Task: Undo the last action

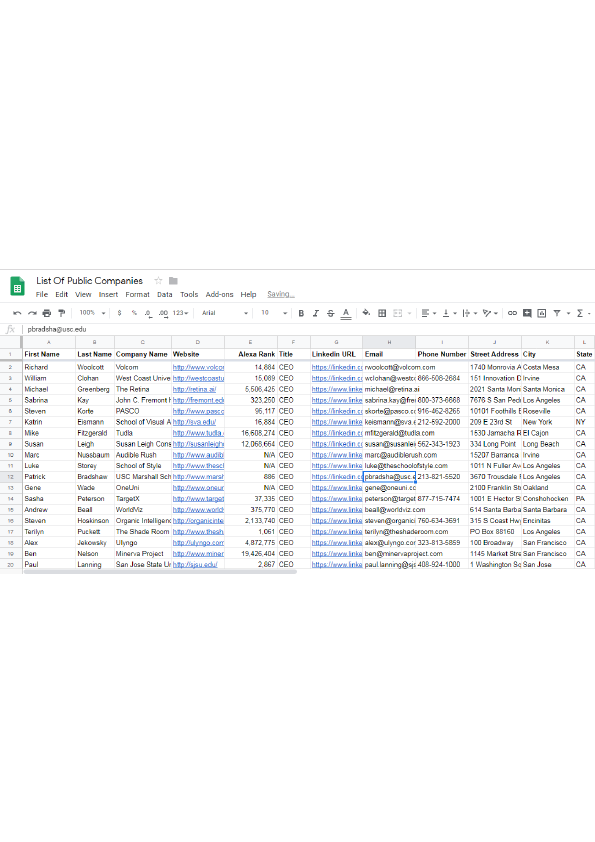Action: point(17,313)
